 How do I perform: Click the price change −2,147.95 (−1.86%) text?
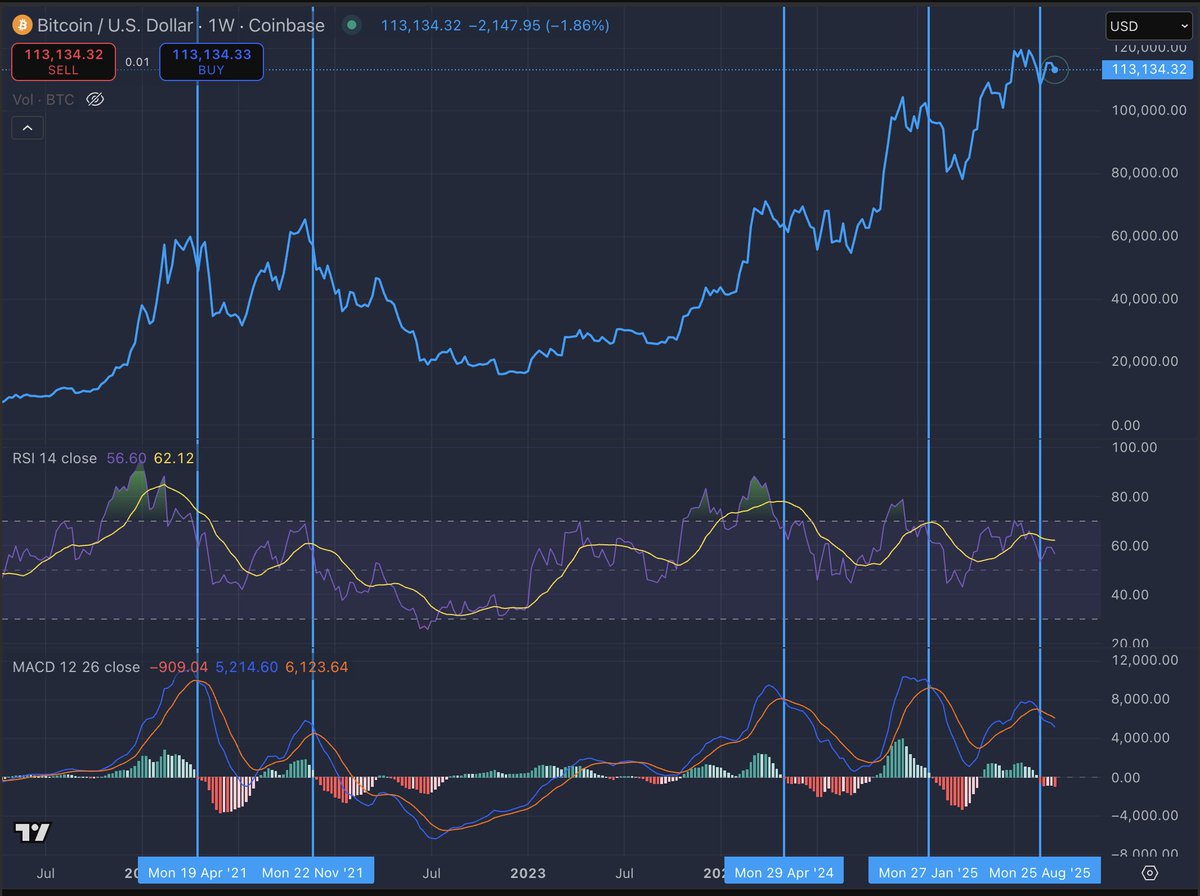tap(538, 25)
